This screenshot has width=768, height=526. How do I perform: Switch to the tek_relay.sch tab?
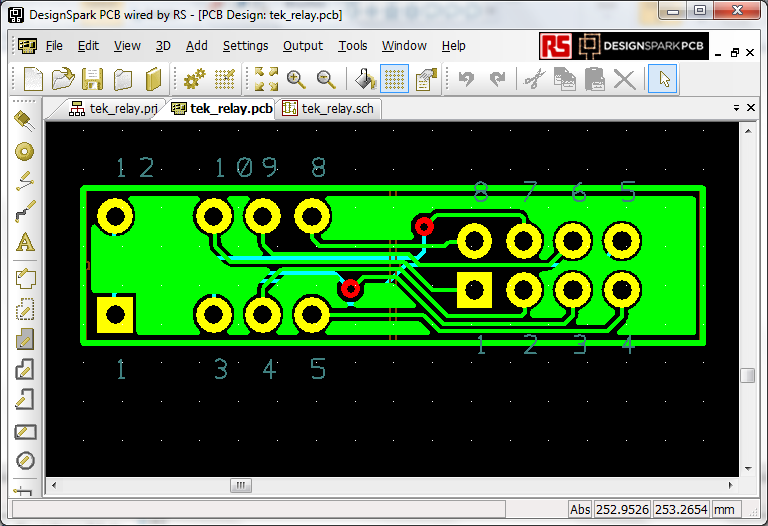pyautogui.click(x=329, y=108)
